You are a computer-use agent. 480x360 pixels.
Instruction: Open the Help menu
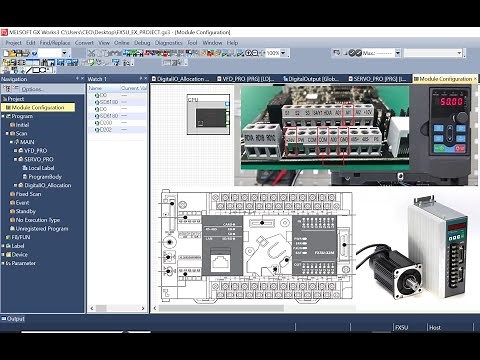(232, 43)
